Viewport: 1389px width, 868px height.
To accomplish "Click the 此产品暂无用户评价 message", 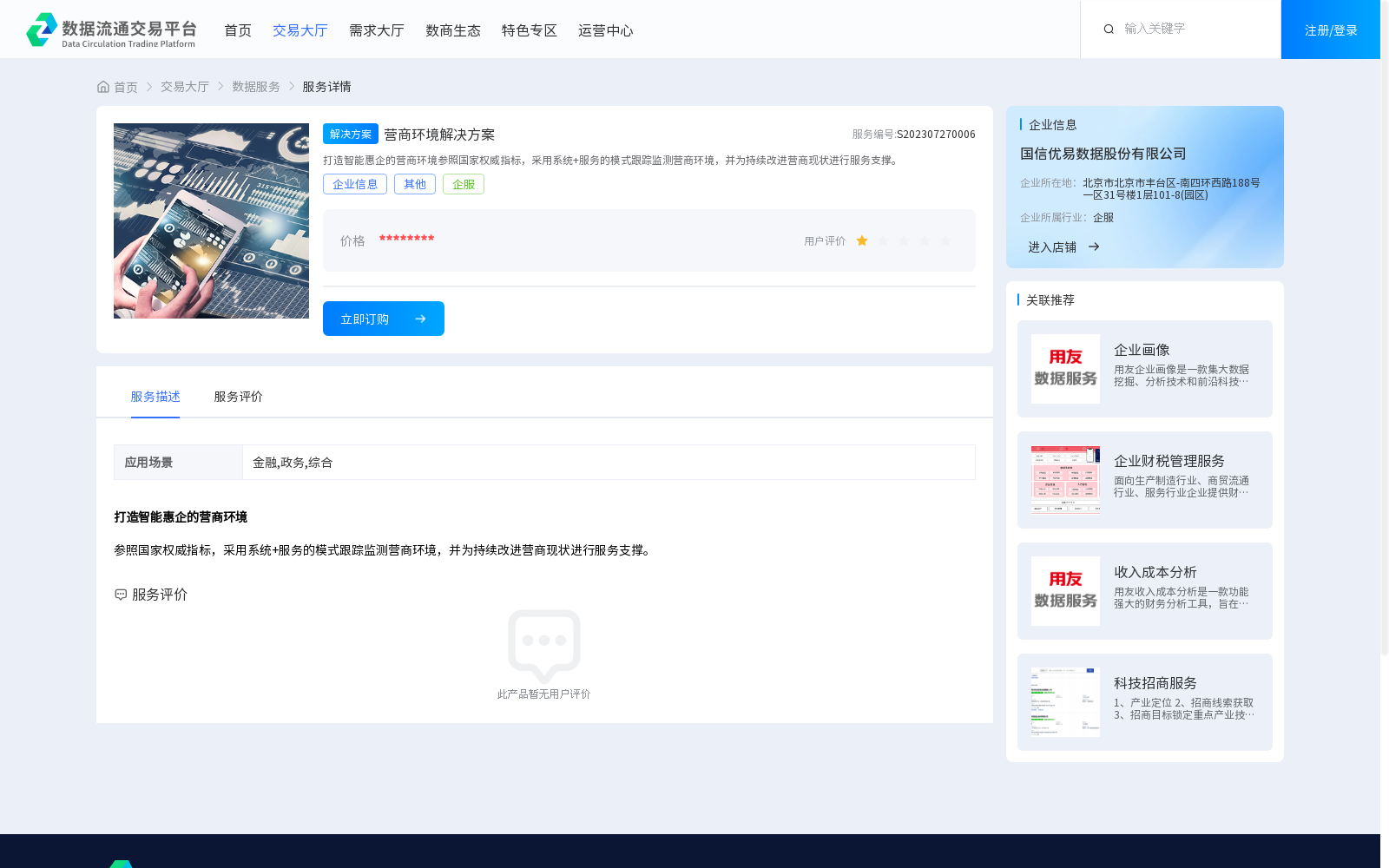I will click(x=544, y=694).
